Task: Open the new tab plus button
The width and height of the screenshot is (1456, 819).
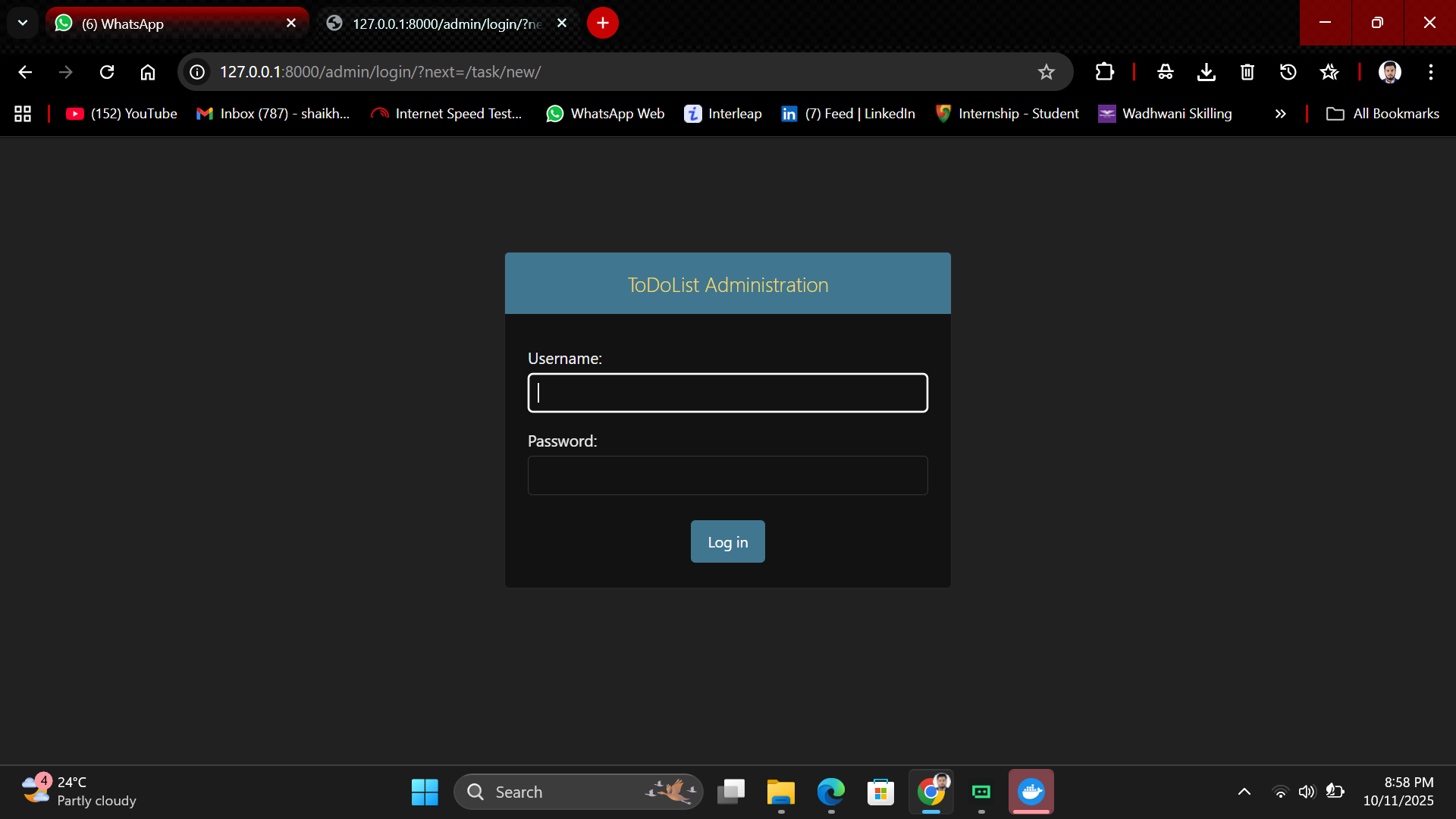Action: (x=603, y=23)
